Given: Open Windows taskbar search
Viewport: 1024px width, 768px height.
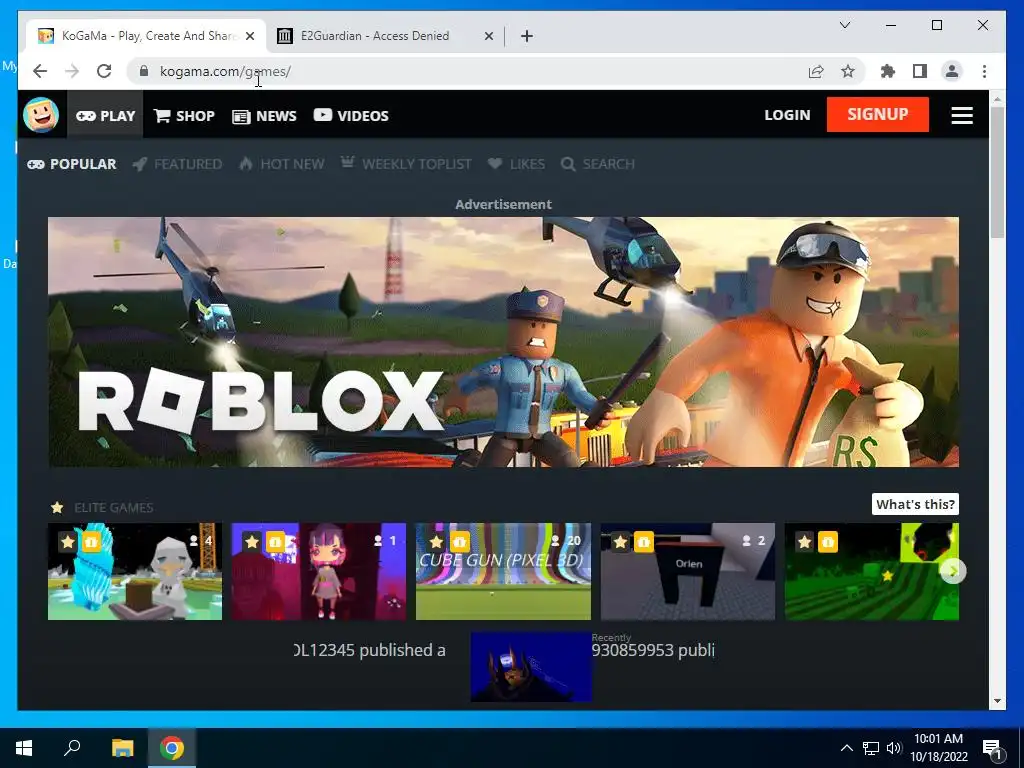Looking at the screenshot, I should coord(72,748).
